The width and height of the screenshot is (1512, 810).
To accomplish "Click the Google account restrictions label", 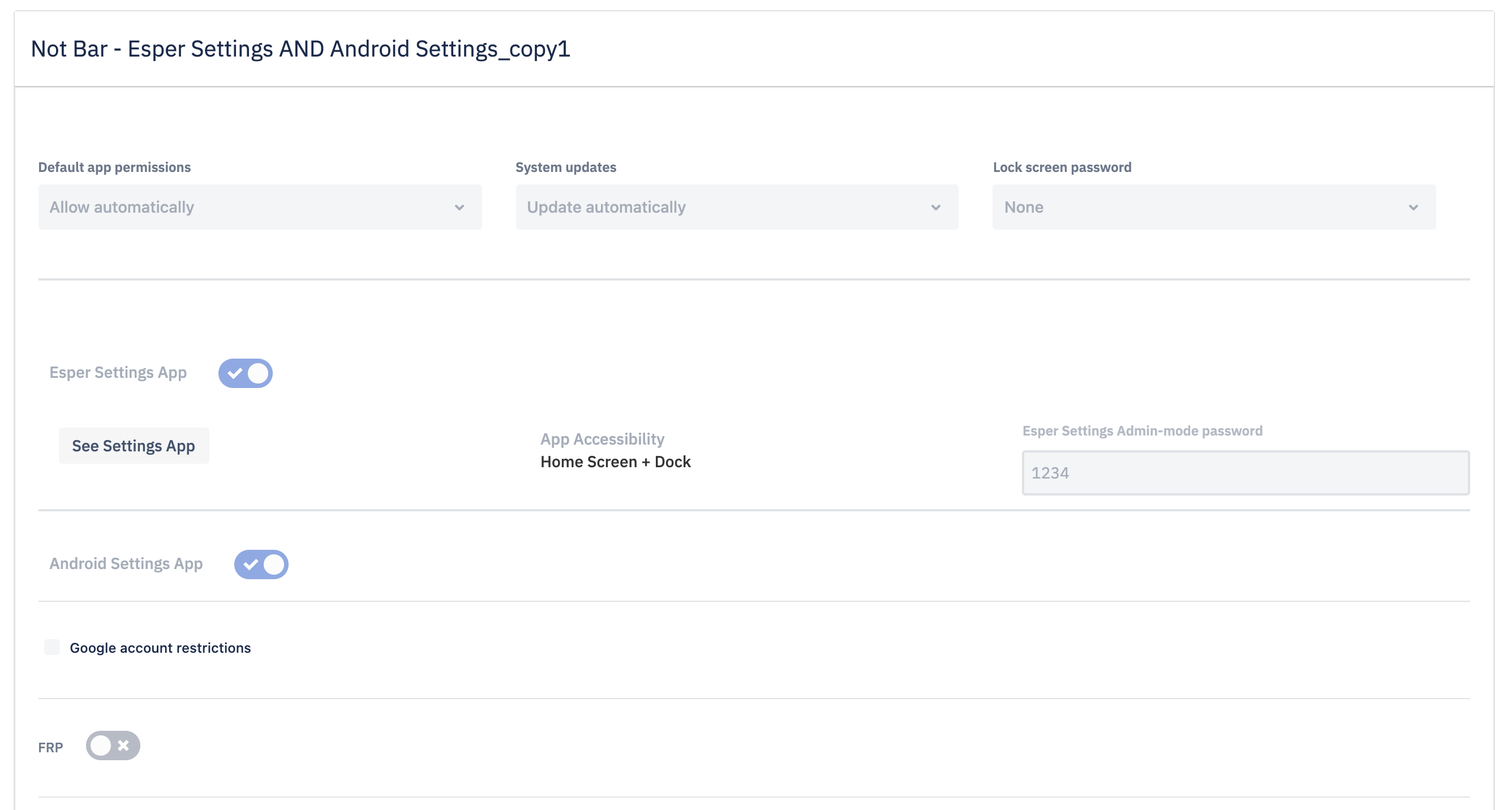I will [x=160, y=648].
